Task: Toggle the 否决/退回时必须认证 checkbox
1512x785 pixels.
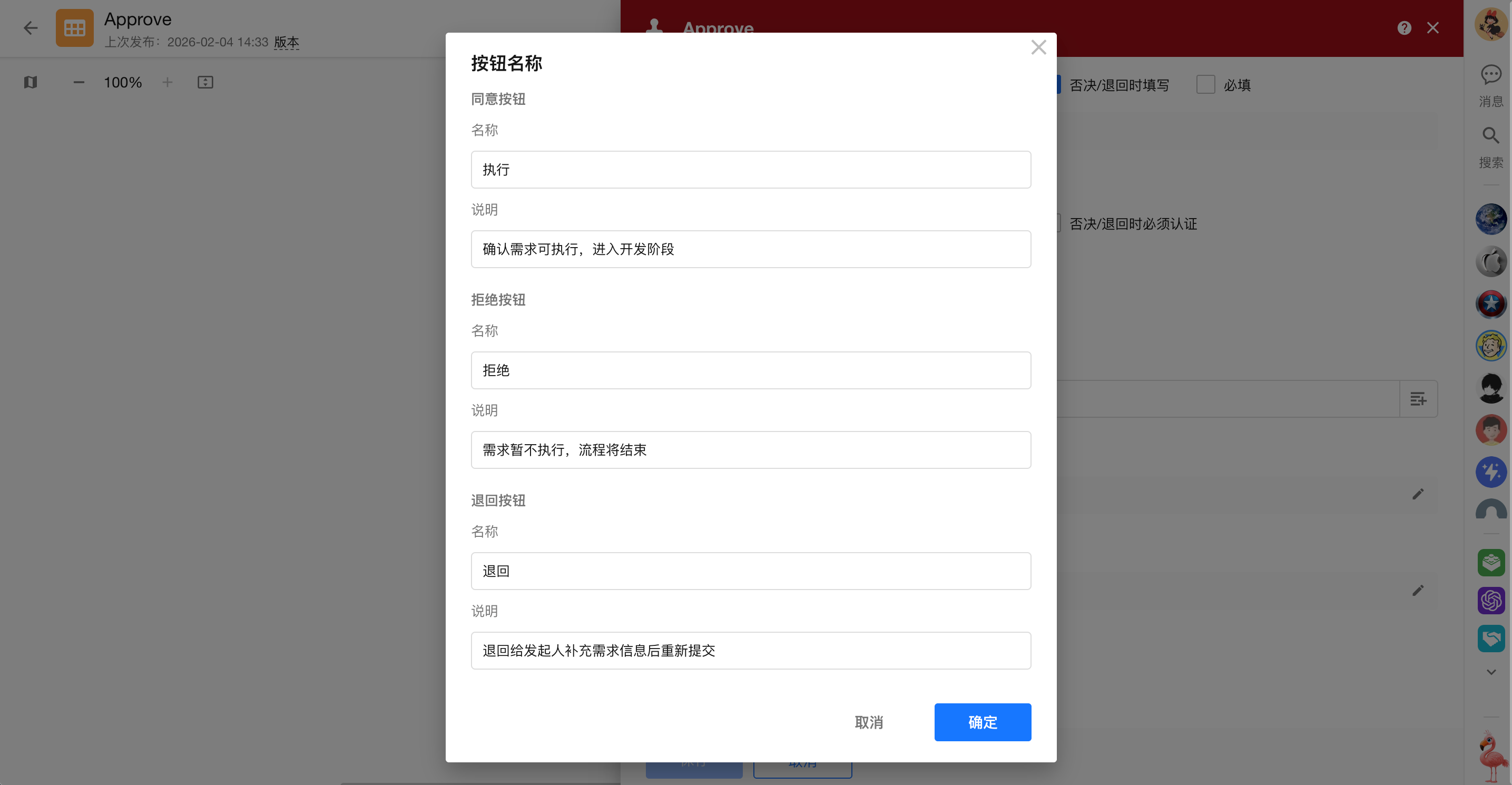Action: point(1058,223)
